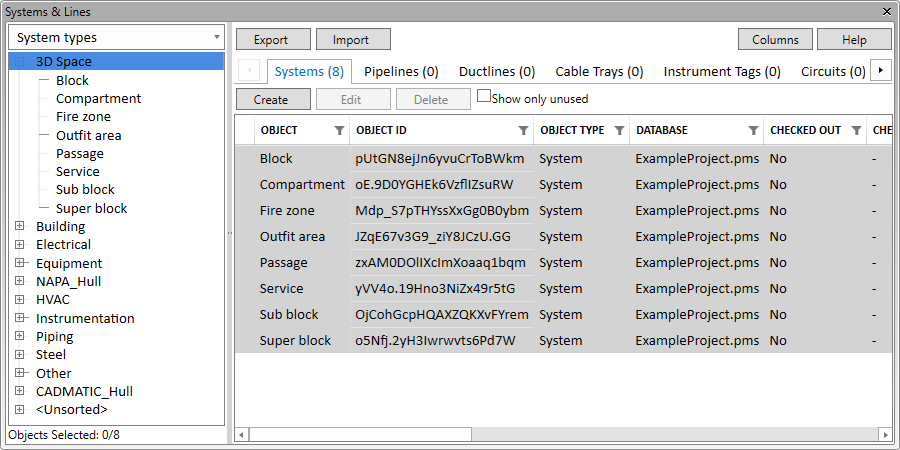Select the Passage row in the table
Image resolution: width=900 pixels, height=450 pixels.
coord(284,263)
